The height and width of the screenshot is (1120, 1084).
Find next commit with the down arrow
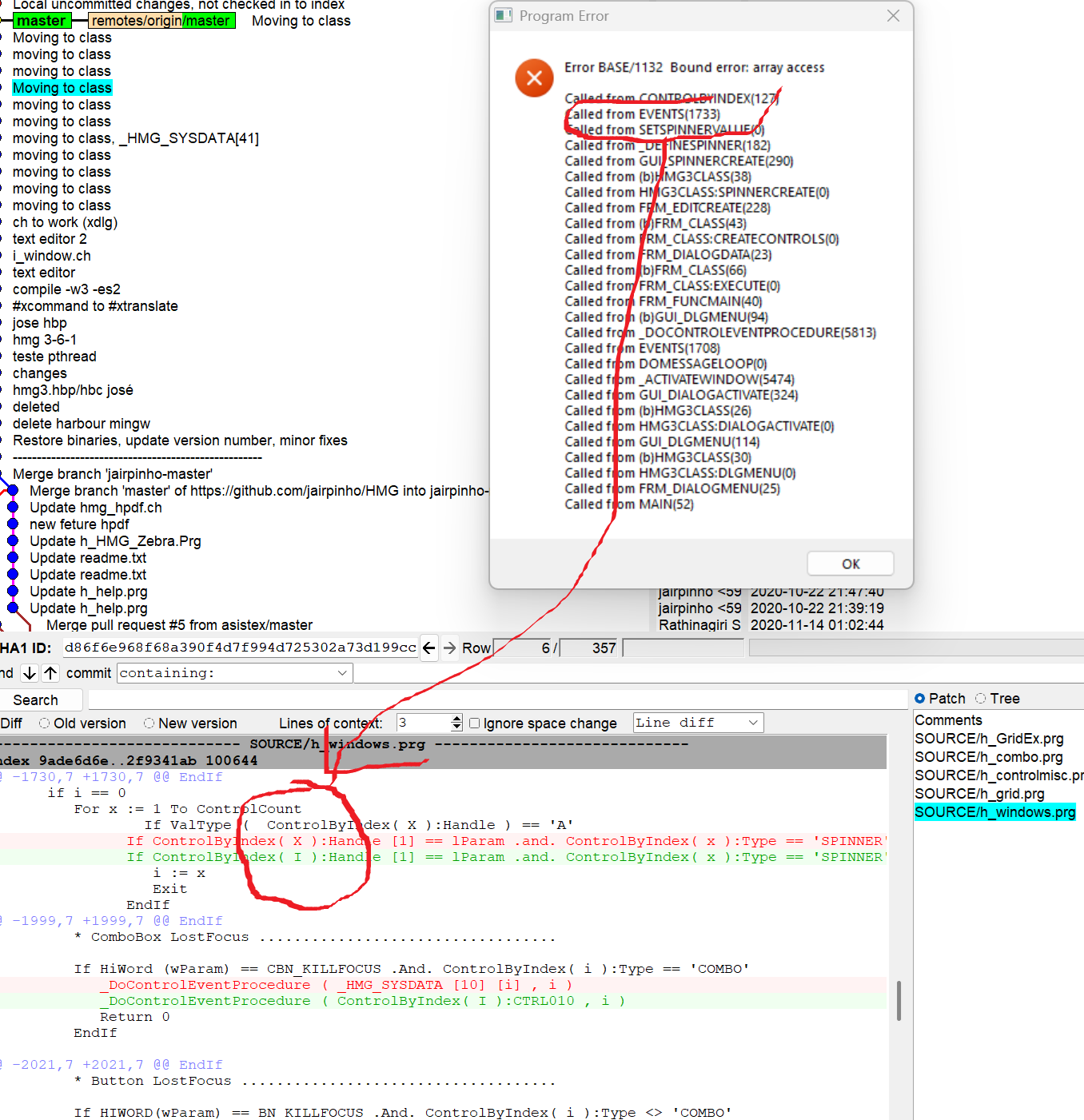tap(30, 673)
